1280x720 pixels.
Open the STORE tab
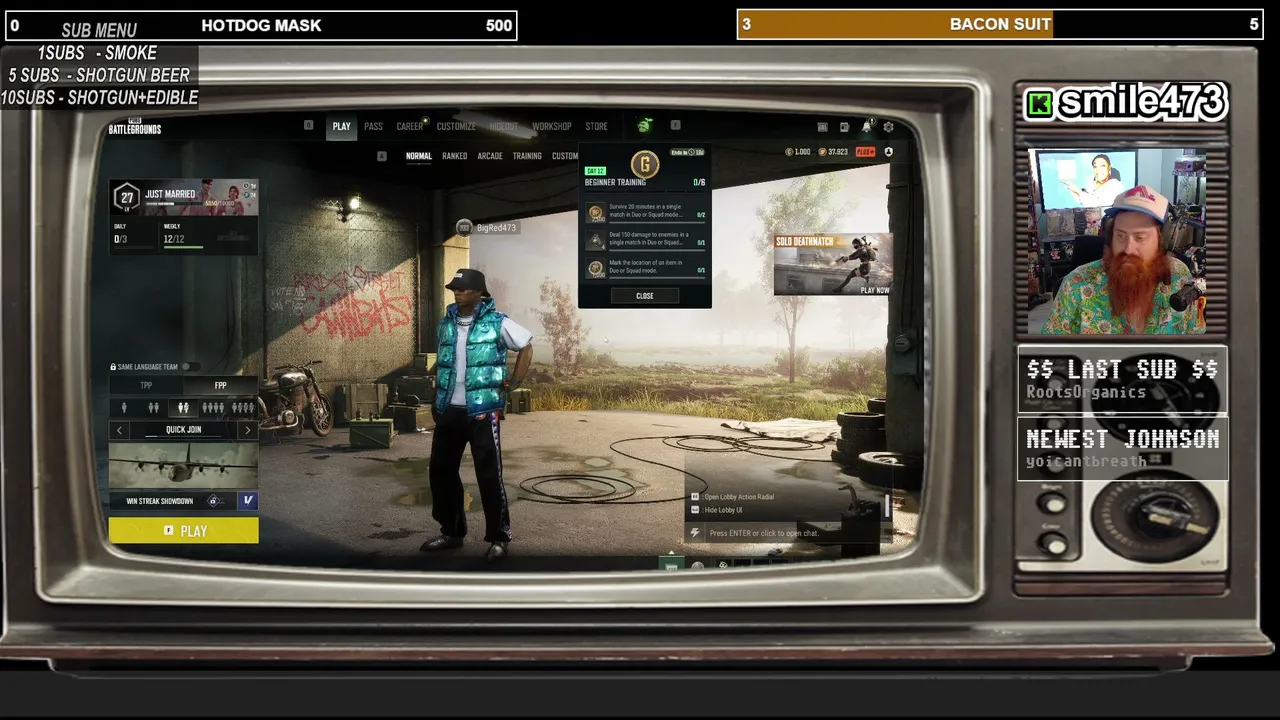point(597,127)
